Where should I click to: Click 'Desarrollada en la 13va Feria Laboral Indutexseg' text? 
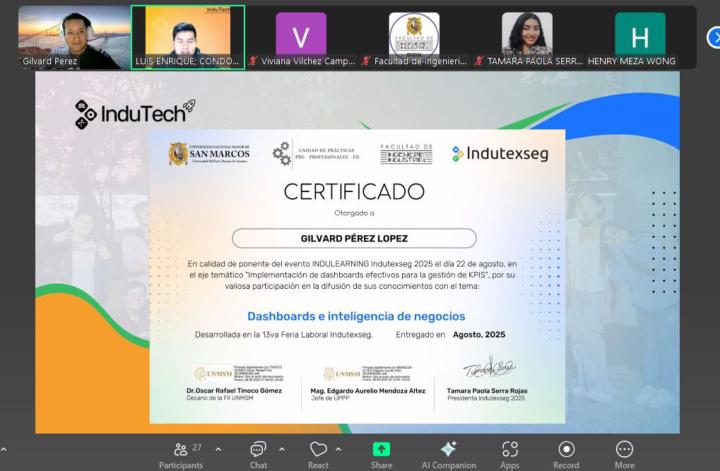[x=283, y=335]
